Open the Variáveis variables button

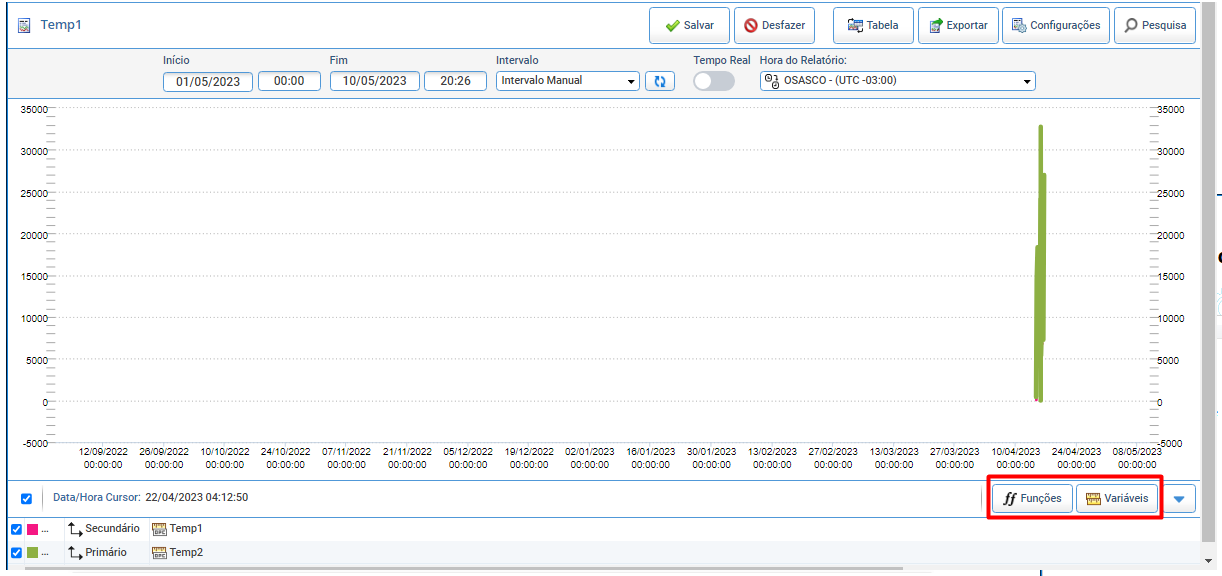1118,498
